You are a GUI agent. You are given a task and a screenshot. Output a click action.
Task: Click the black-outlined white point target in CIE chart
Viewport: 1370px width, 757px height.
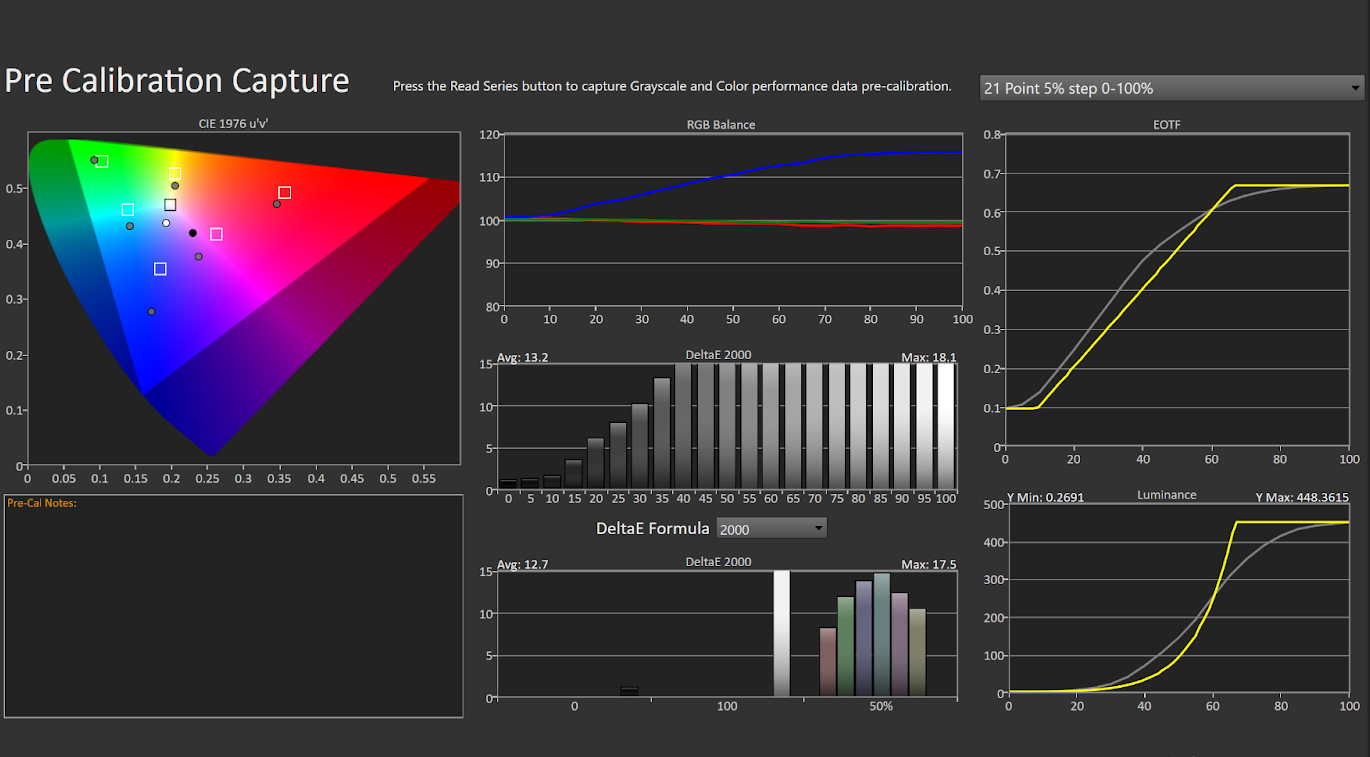(170, 205)
